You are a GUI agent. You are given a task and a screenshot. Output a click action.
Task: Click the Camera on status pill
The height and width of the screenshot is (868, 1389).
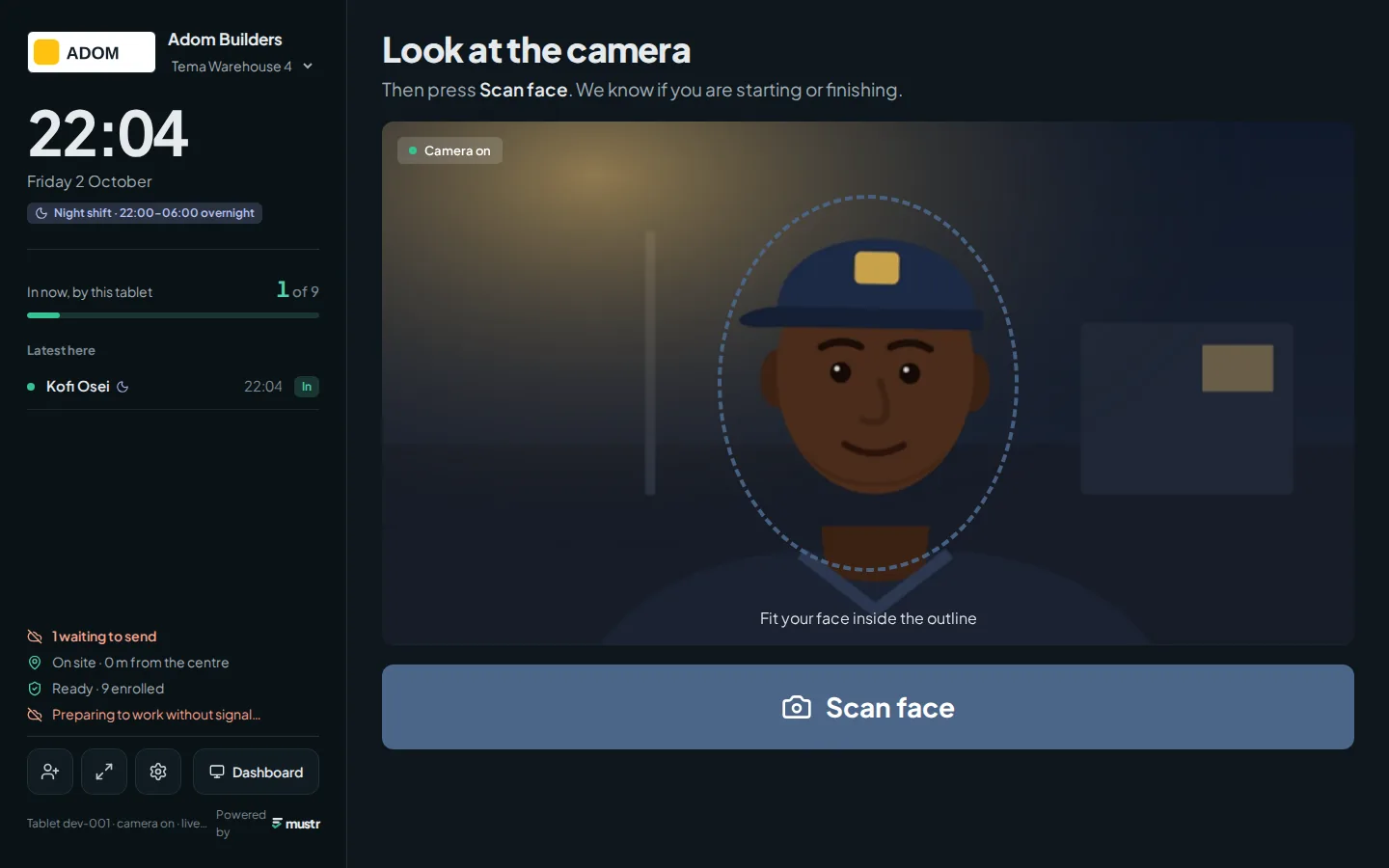[x=449, y=150]
